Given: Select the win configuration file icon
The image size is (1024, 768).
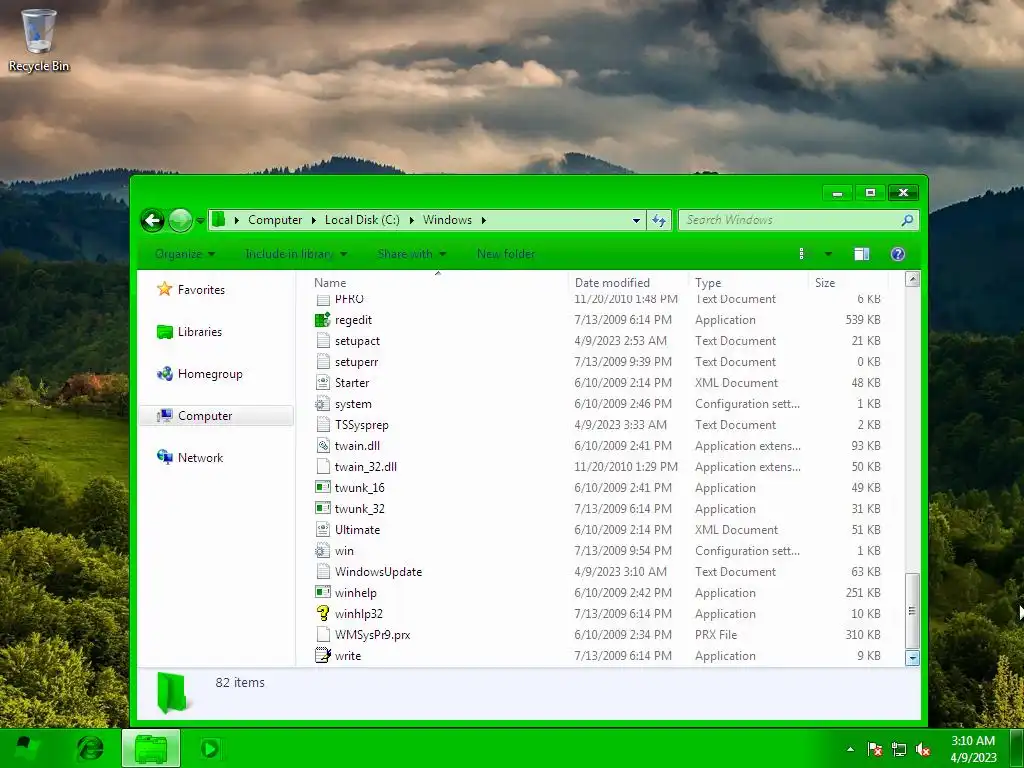Looking at the screenshot, I should (x=323, y=551).
